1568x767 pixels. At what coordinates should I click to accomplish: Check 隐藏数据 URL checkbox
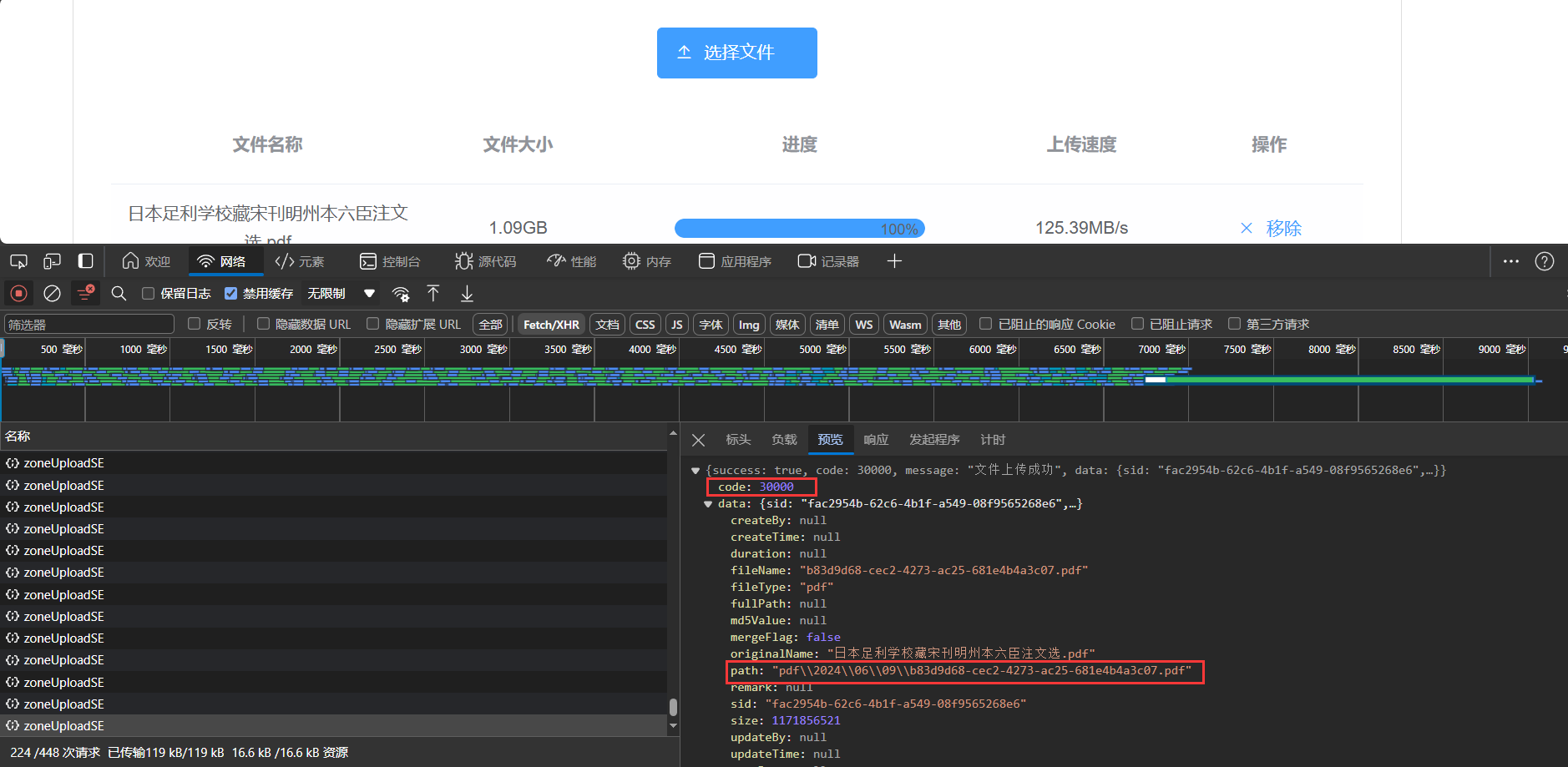click(x=263, y=324)
